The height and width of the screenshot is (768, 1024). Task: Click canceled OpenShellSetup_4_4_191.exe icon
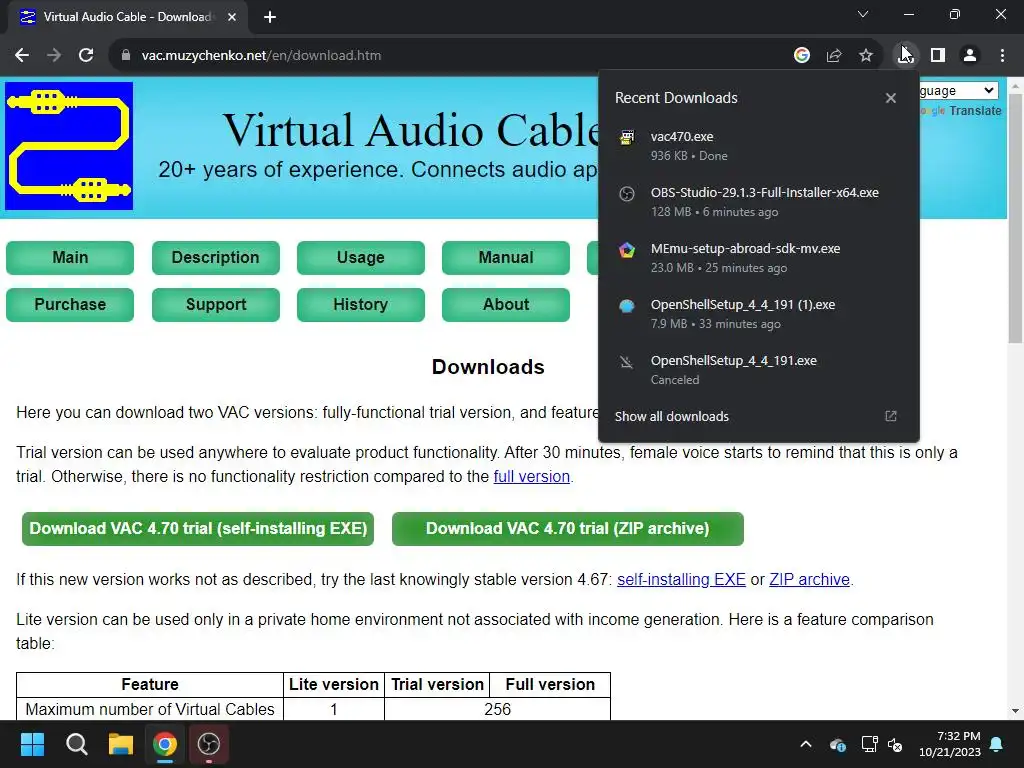(x=627, y=362)
